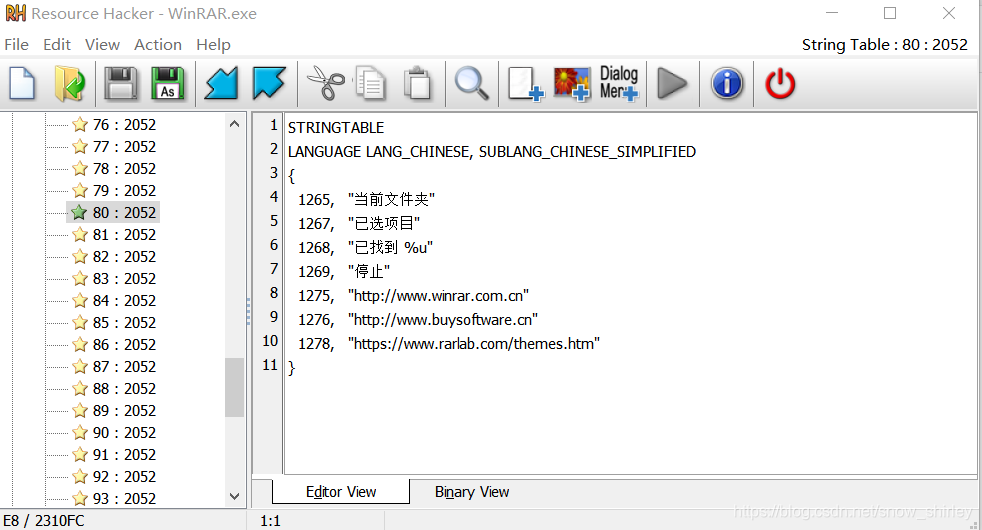
Task: Select tree item 83 : 2052
Action: (x=124, y=278)
